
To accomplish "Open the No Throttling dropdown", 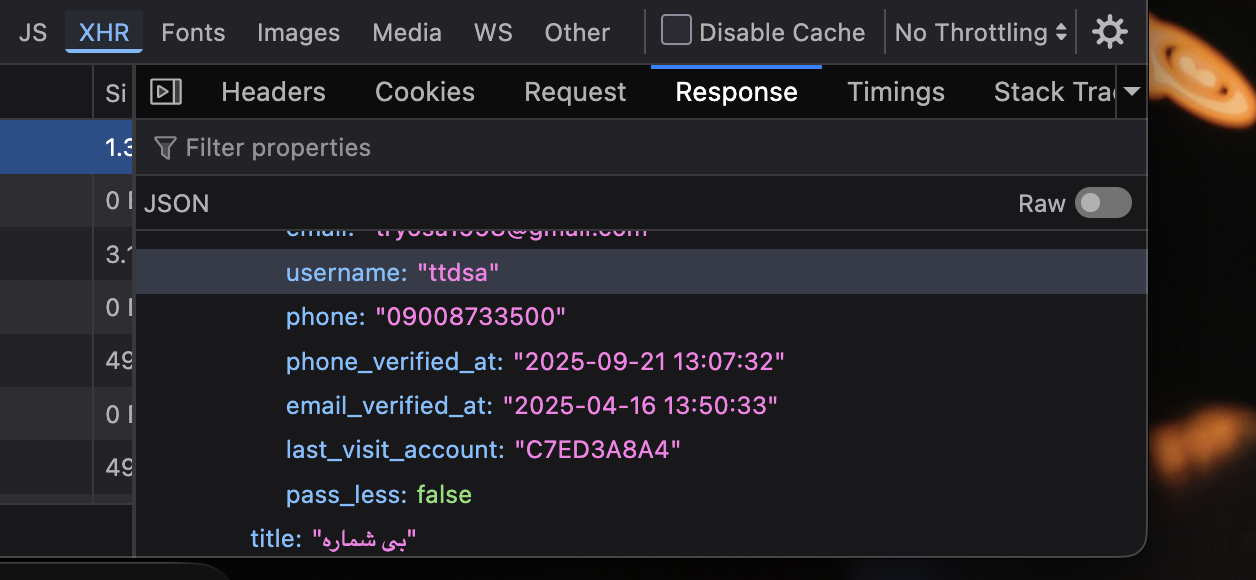I will point(982,32).
